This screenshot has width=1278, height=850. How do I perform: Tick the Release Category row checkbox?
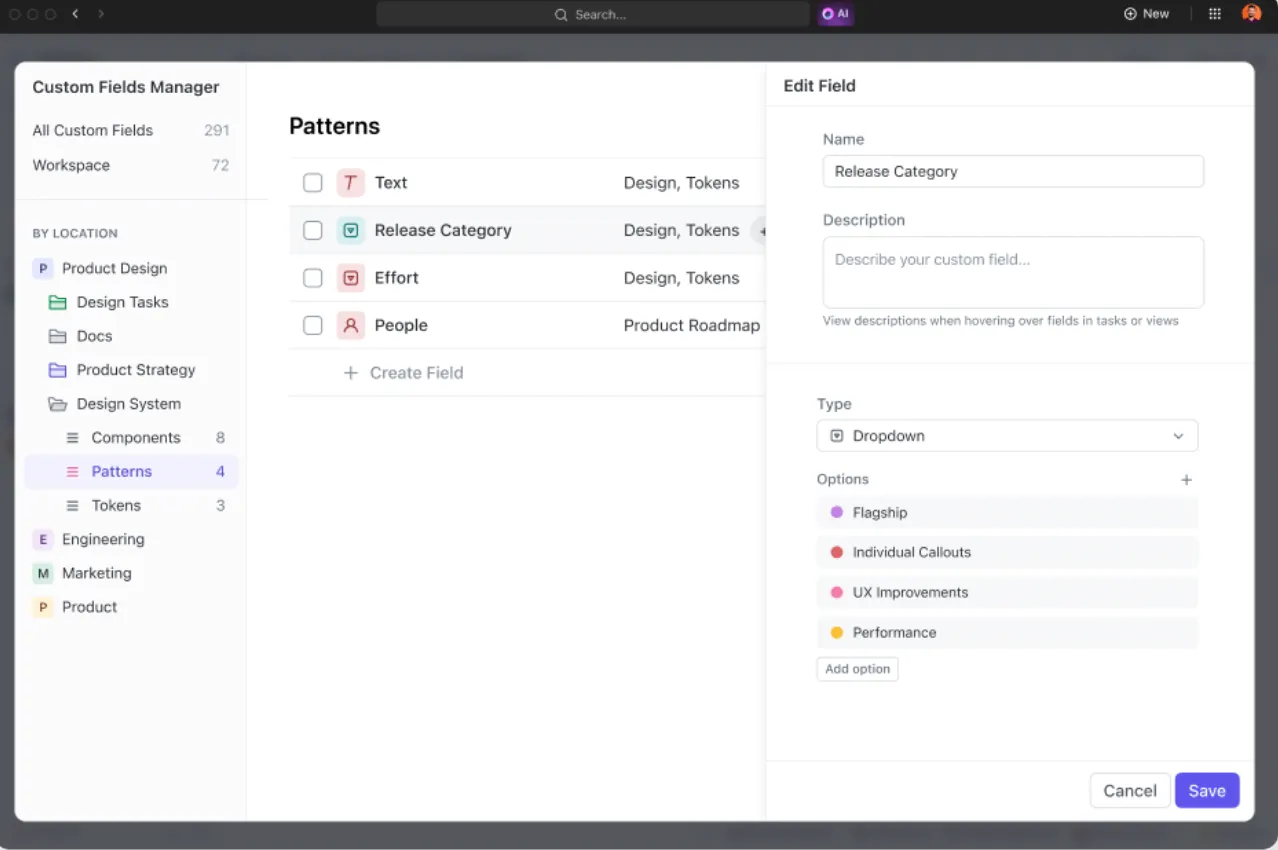click(x=313, y=230)
